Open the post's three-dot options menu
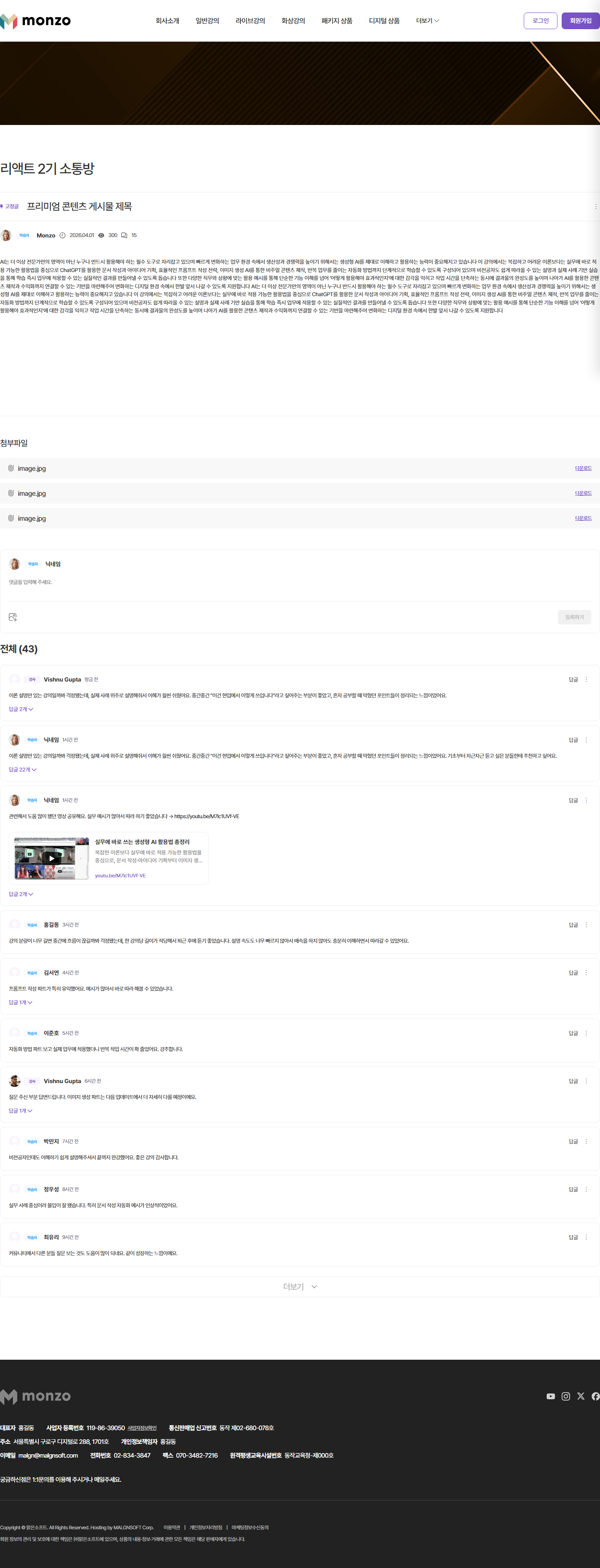 595,206
